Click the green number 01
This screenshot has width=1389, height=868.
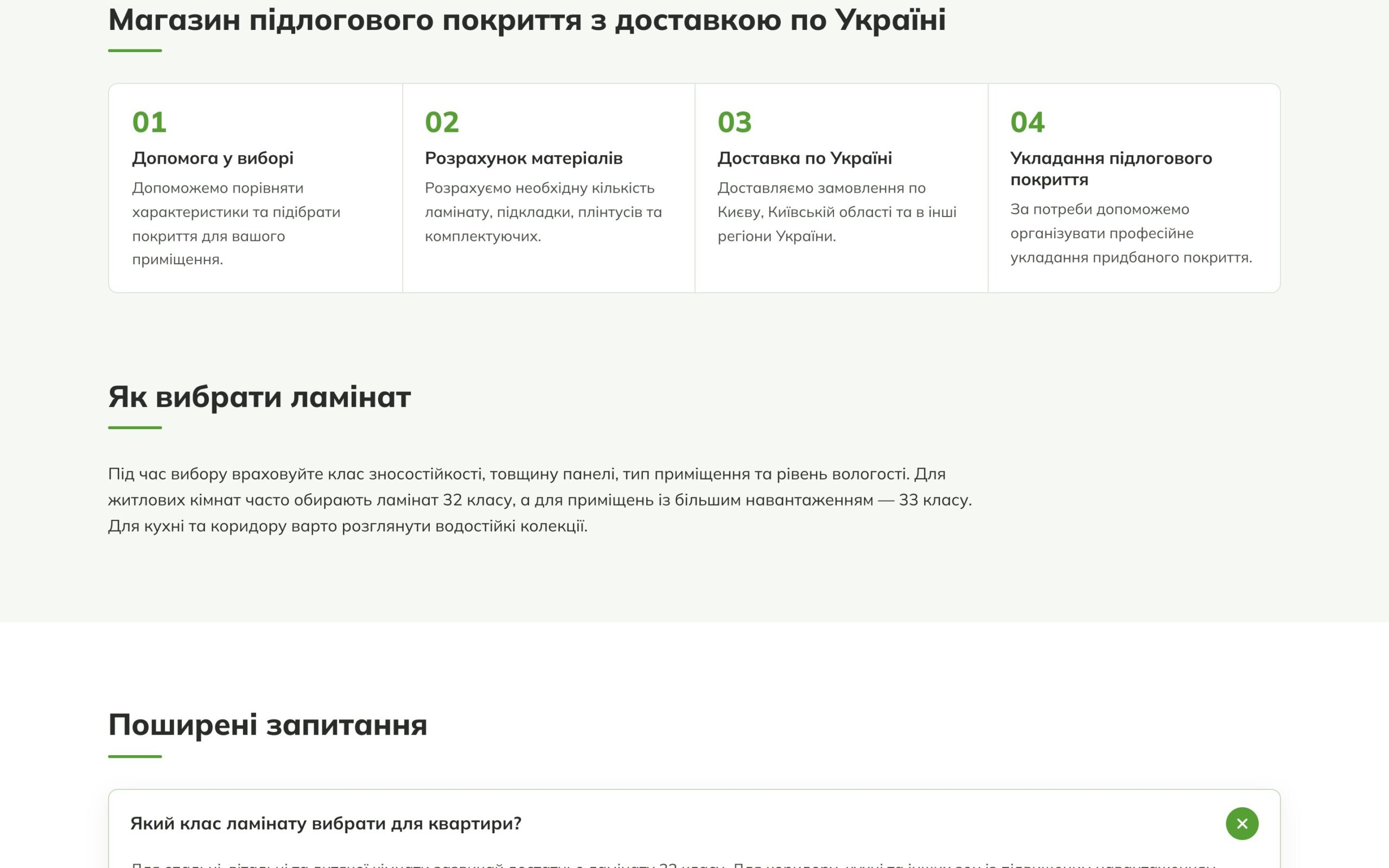point(149,122)
